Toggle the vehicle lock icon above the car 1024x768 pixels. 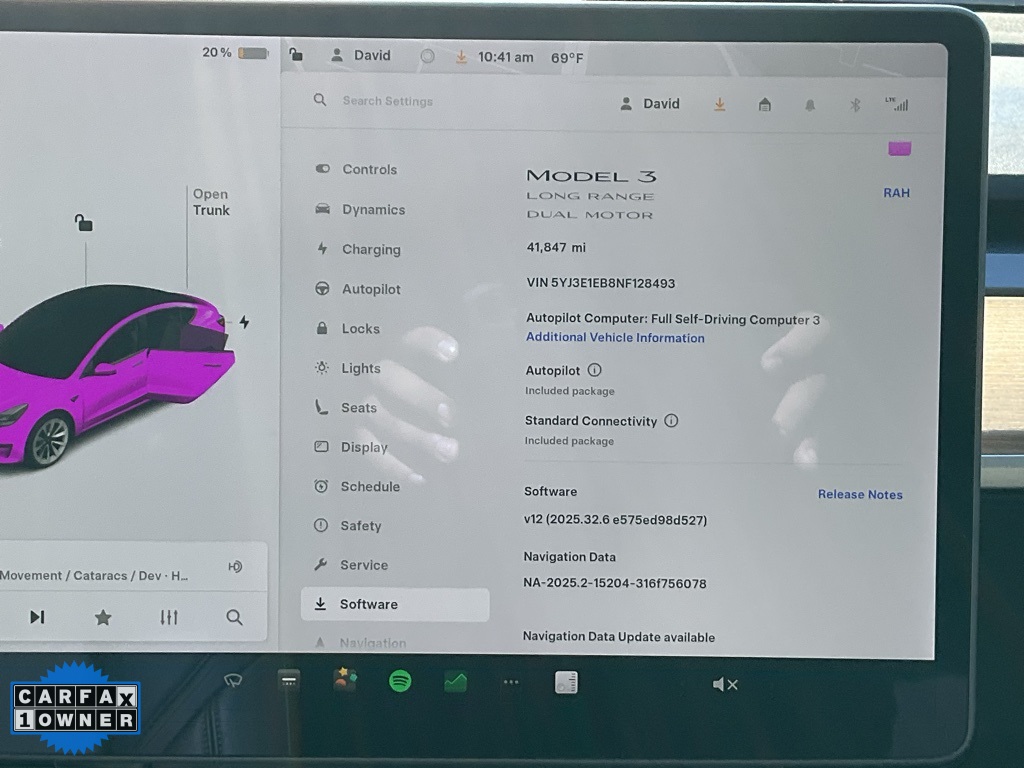tap(83, 225)
